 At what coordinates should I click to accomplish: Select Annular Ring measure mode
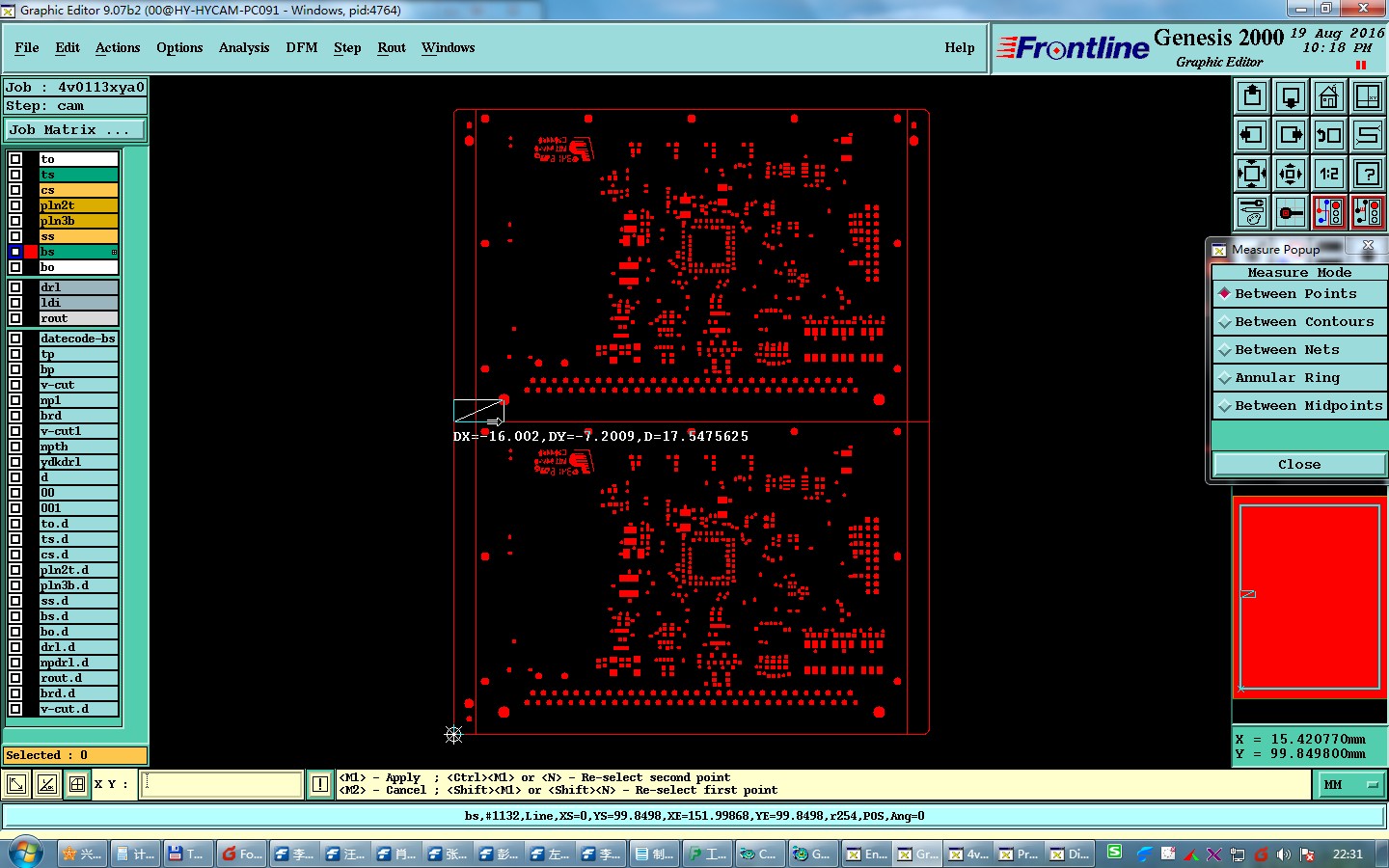coord(1299,378)
